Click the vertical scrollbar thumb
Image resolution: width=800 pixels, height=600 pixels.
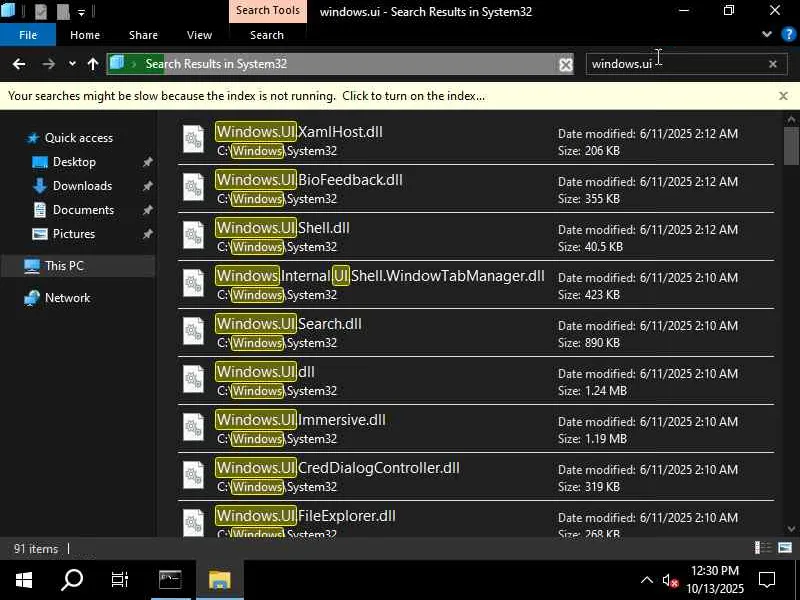(791, 146)
